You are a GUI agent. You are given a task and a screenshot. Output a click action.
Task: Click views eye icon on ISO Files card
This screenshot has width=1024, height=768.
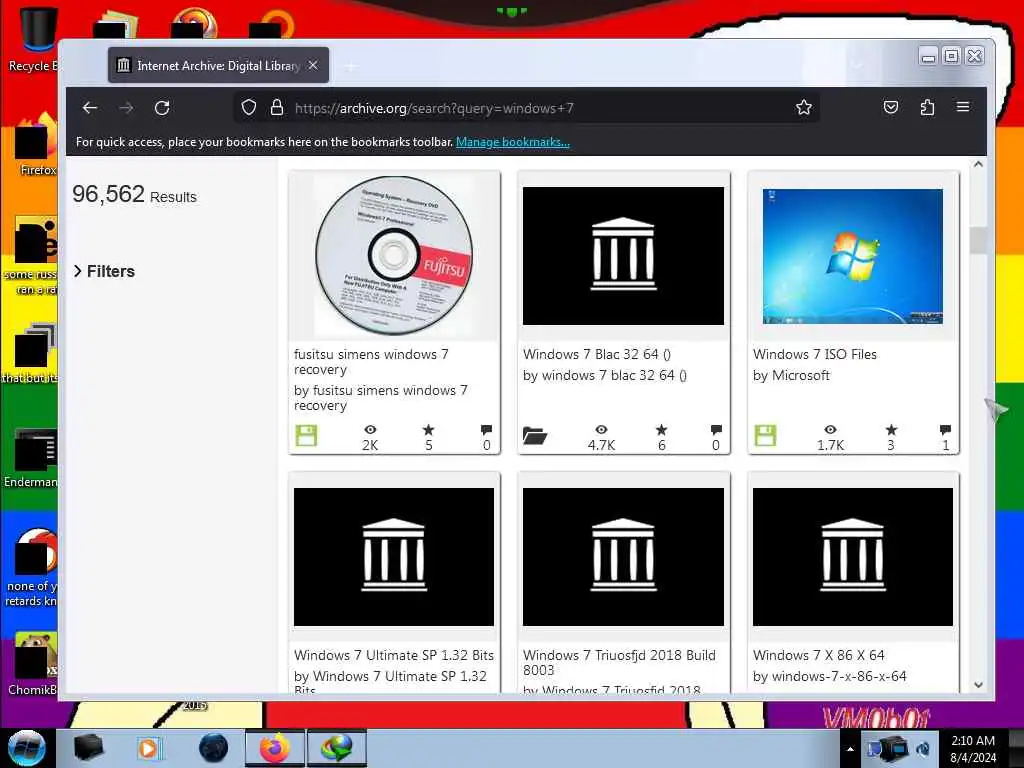tap(830, 430)
